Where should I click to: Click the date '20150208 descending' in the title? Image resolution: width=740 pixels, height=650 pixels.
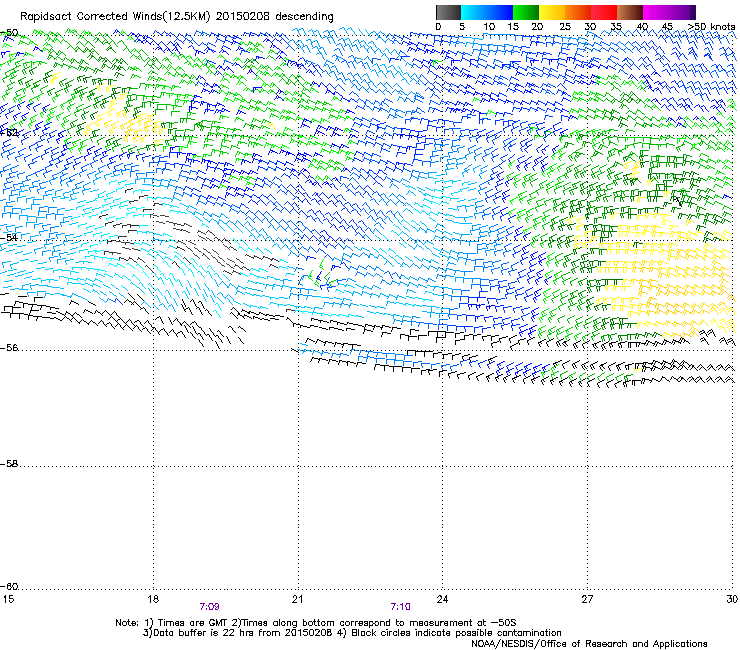click(275, 17)
